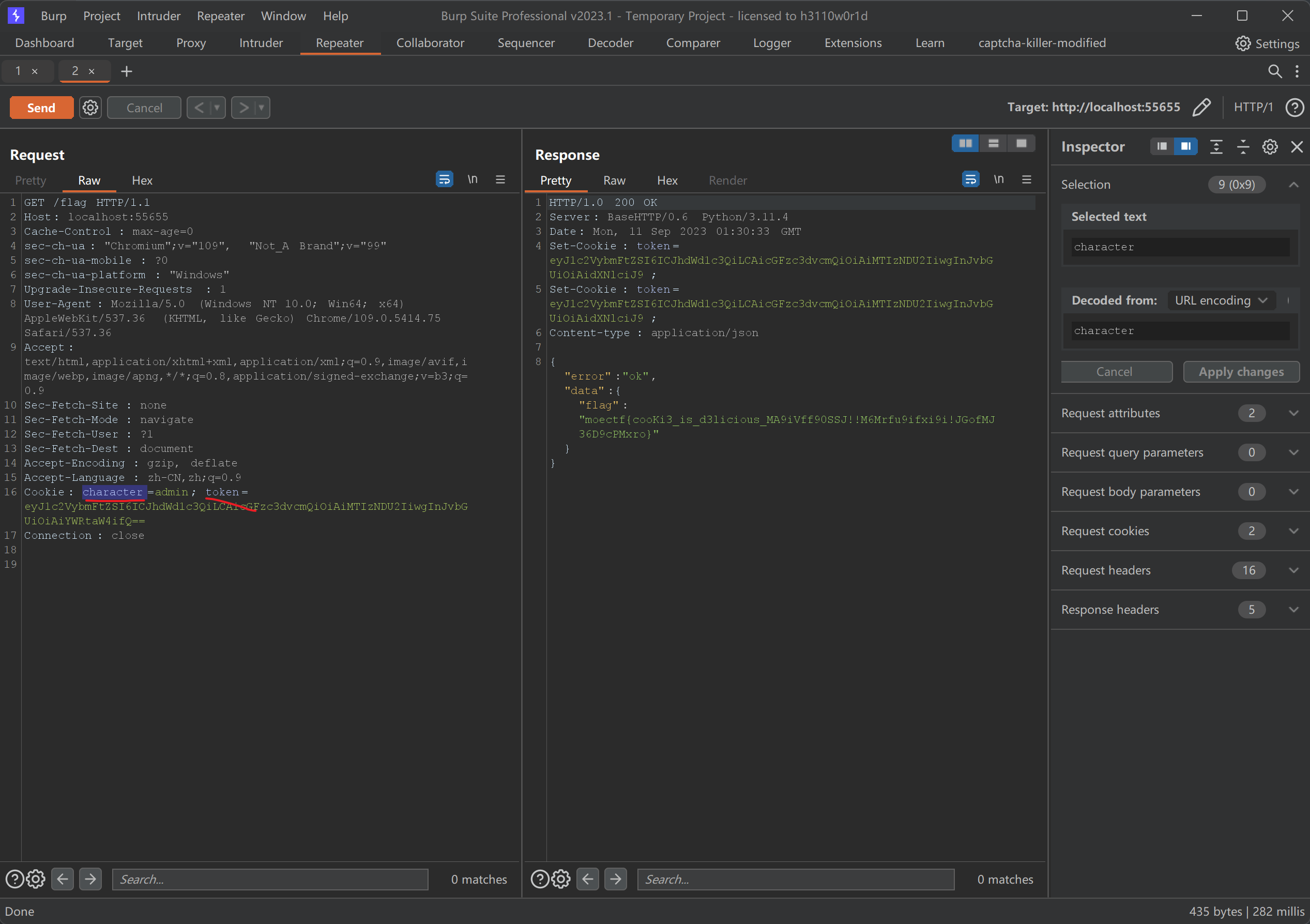Click the expand all sections Inspector icon
This screenshot has width=1310, height=924.
pos(1216,147)
